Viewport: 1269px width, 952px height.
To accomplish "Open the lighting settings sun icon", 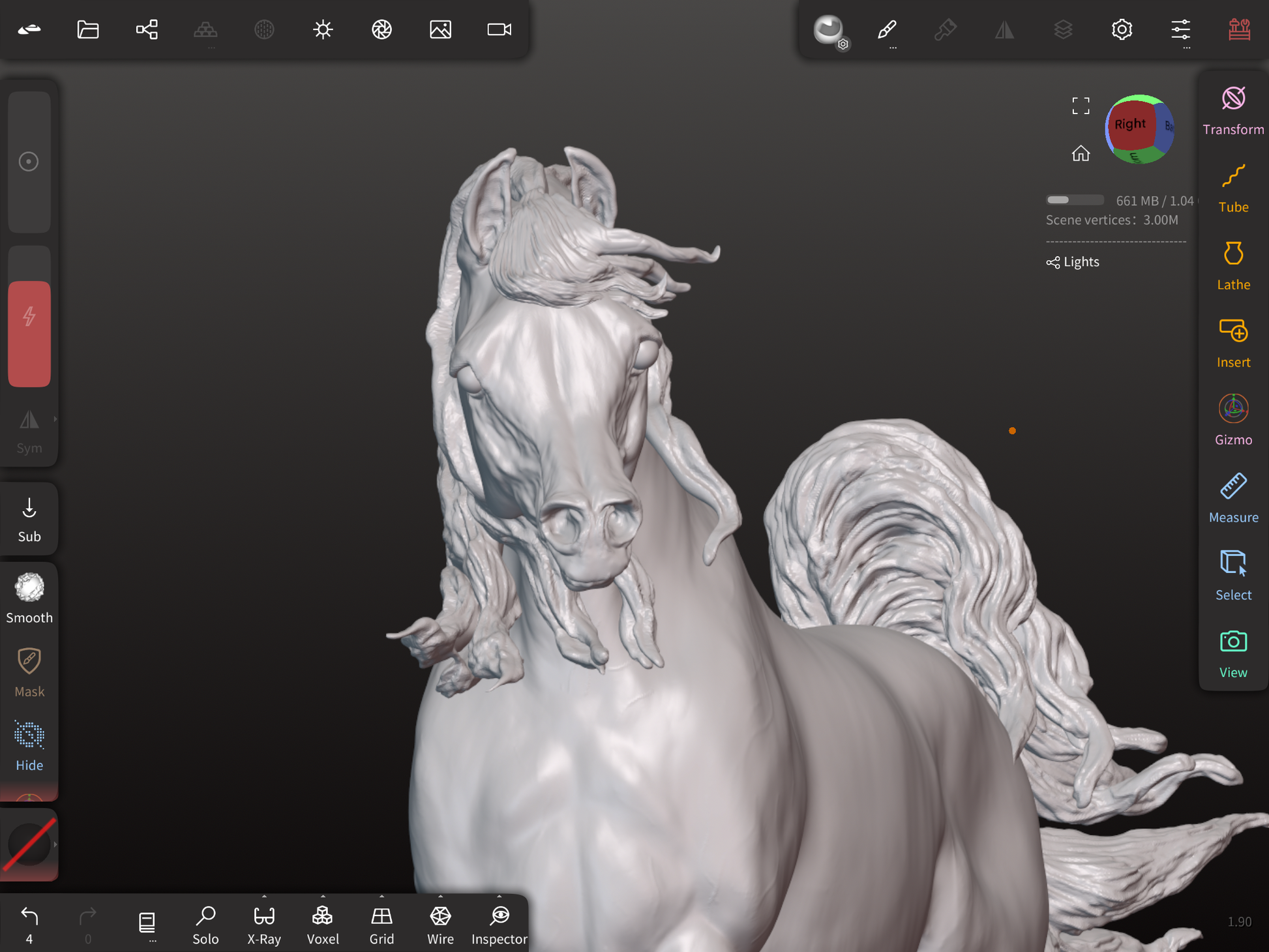I will tap(323, 29).
